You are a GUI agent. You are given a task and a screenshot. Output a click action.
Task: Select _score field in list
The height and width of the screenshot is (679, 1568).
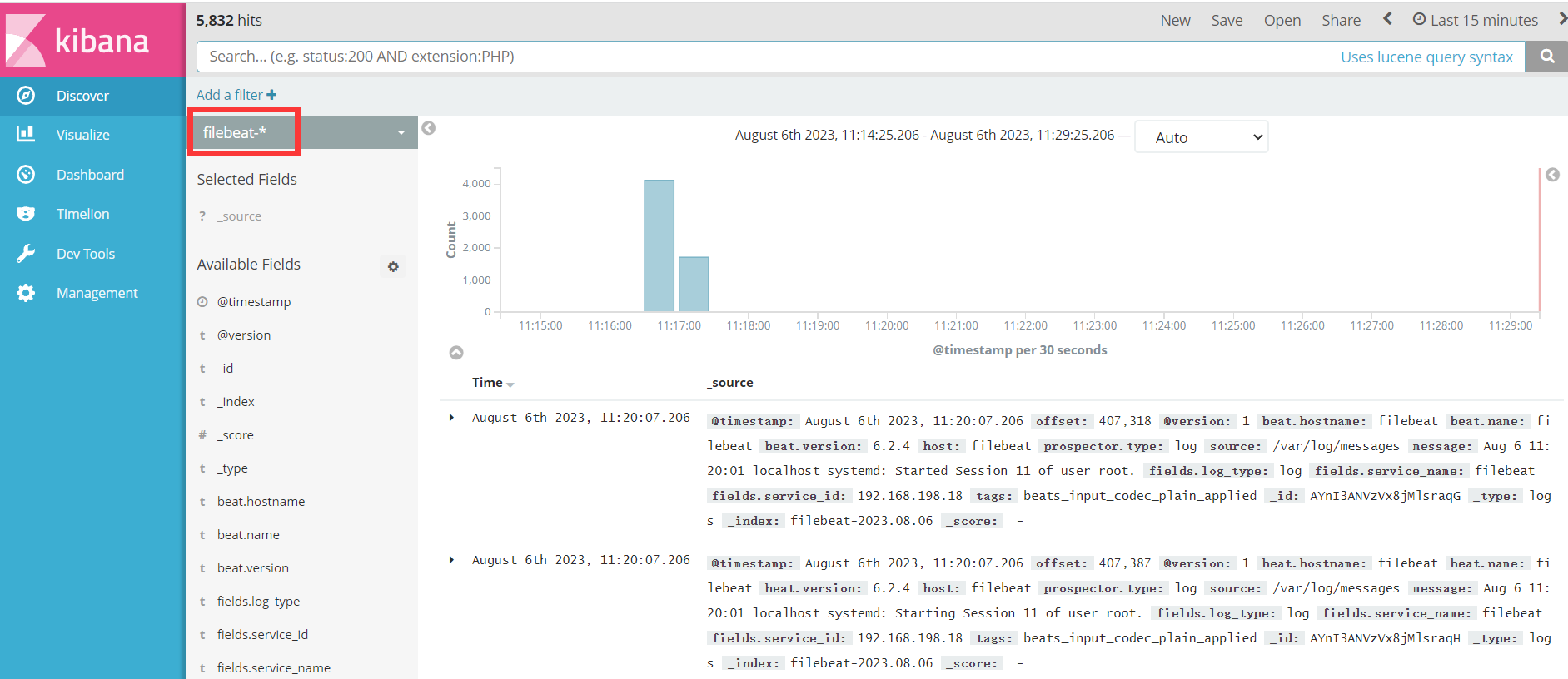pos(236,435)
